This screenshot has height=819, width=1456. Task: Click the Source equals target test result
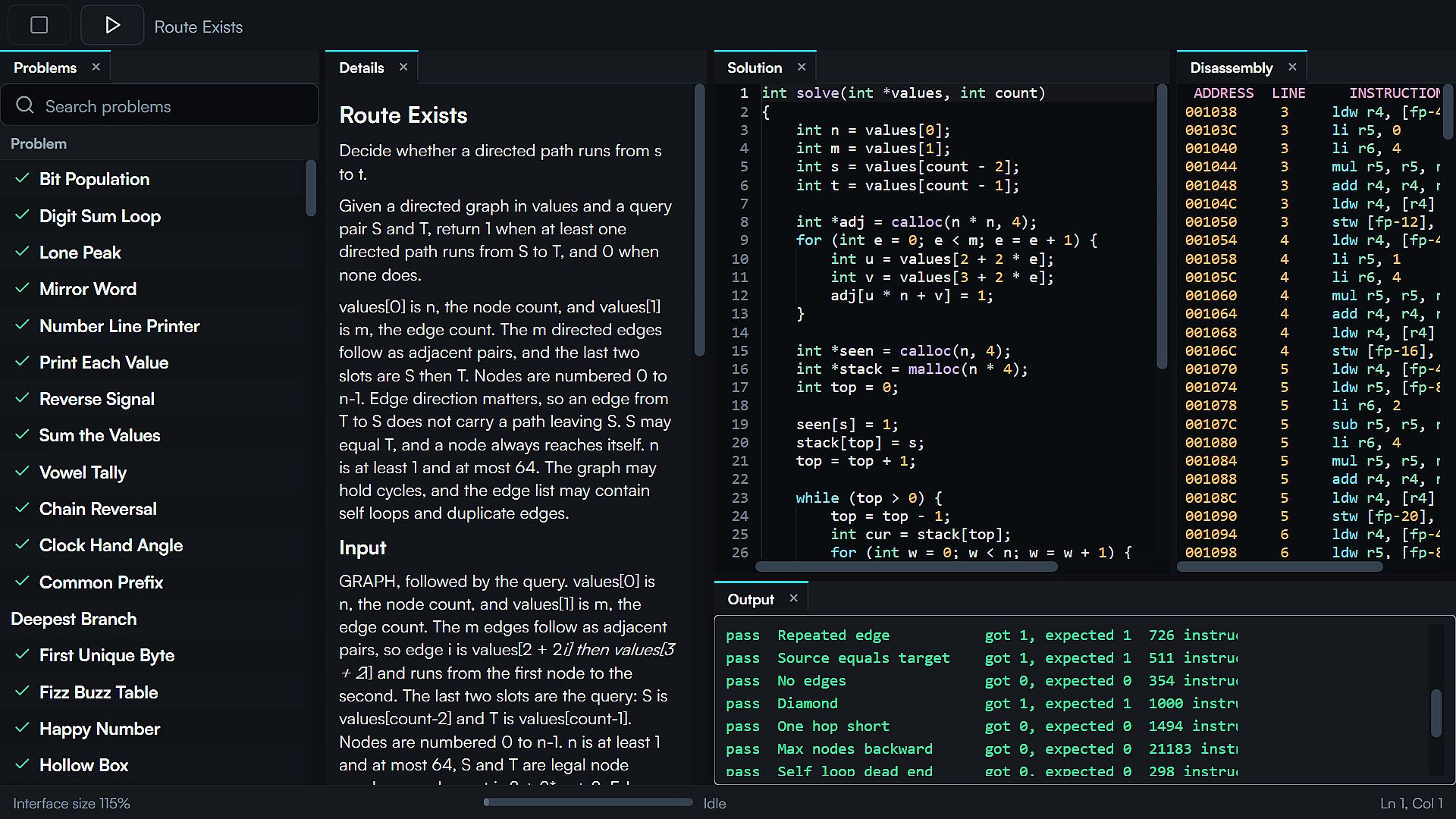coord(981,658)
